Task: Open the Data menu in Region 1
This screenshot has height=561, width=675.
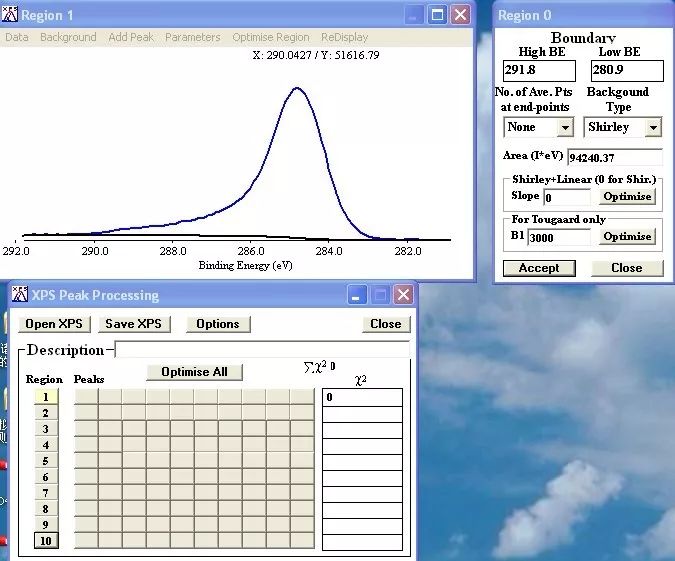Action: point(17,37)
